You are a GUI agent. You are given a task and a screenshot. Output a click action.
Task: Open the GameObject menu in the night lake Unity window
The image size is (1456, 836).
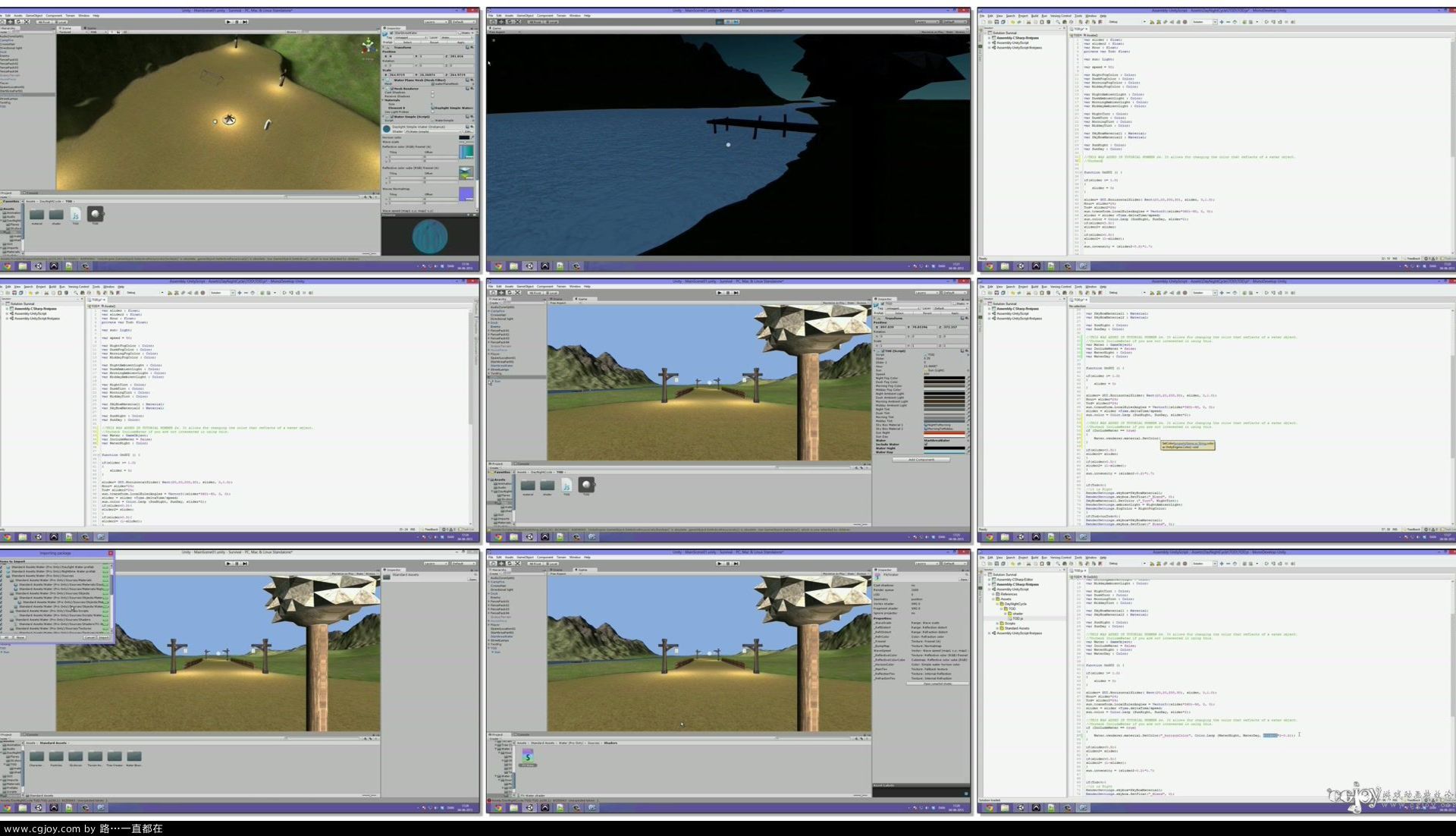(525, 15)
